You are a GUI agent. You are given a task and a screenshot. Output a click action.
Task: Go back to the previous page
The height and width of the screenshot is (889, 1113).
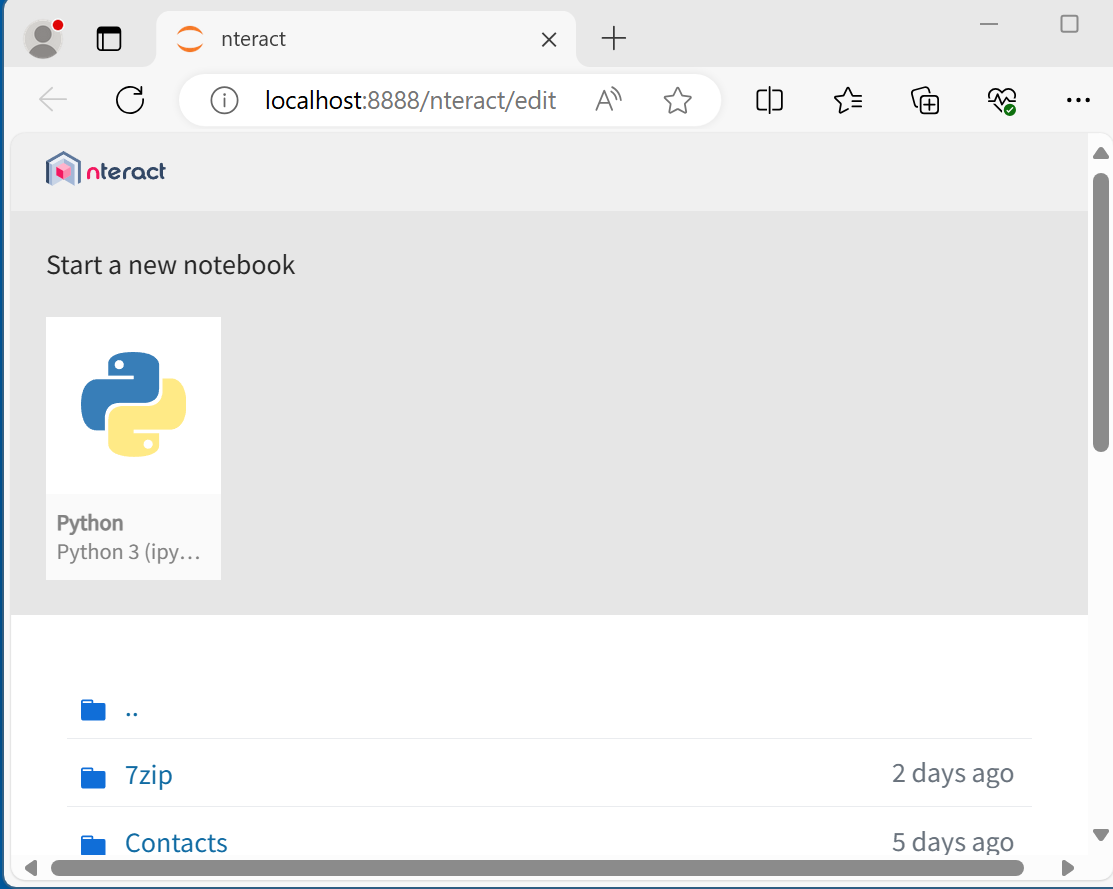(53, 100)
